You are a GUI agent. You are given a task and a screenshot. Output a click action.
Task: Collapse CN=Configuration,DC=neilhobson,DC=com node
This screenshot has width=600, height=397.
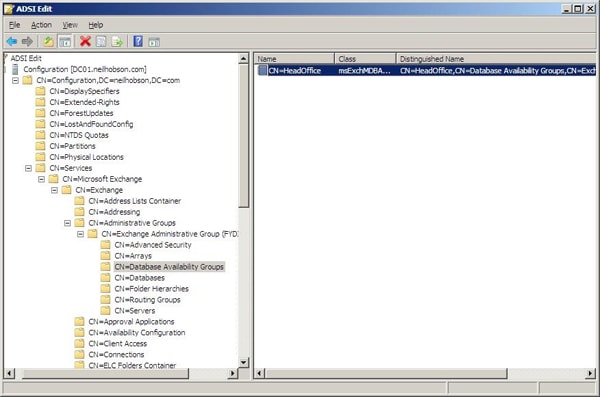pyautogui.click(x=15, y=80)
